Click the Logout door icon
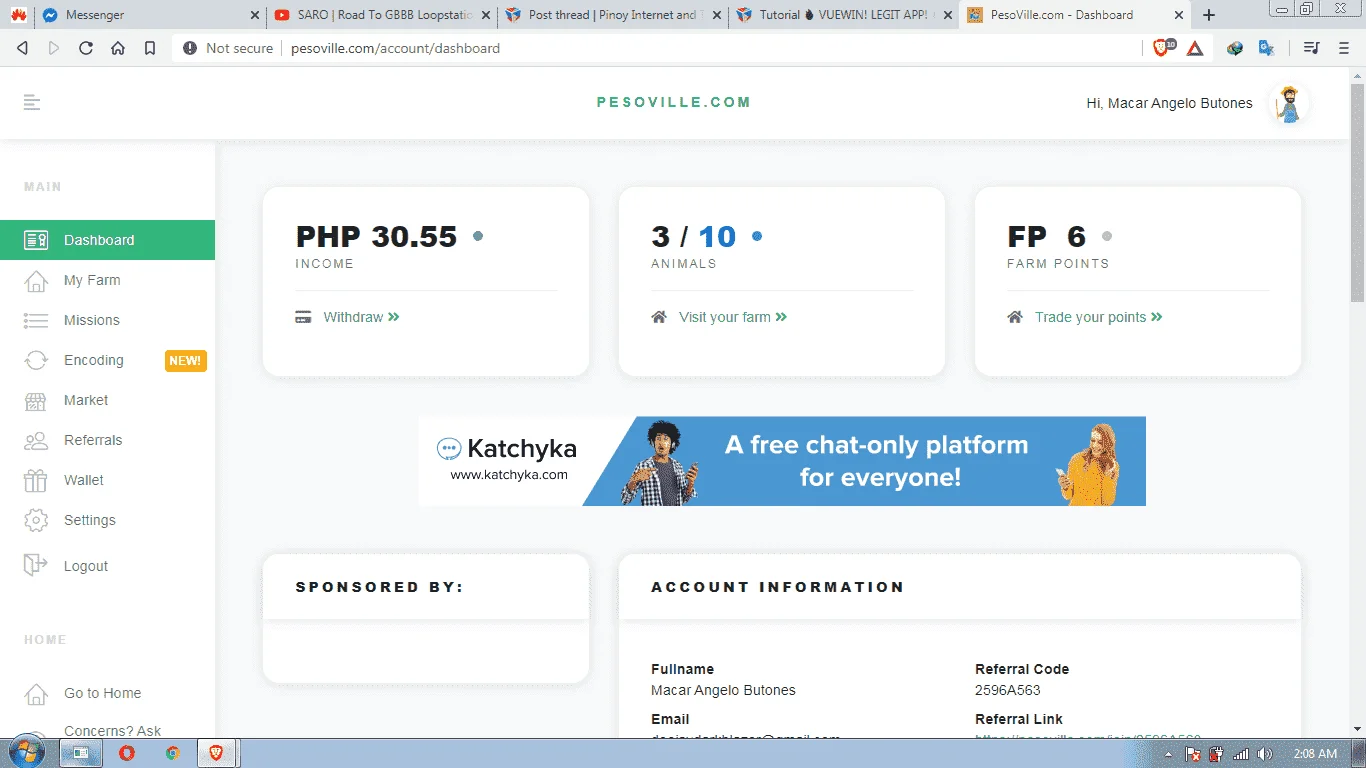This screenshot has height=768, width=1366. (36, 566)
